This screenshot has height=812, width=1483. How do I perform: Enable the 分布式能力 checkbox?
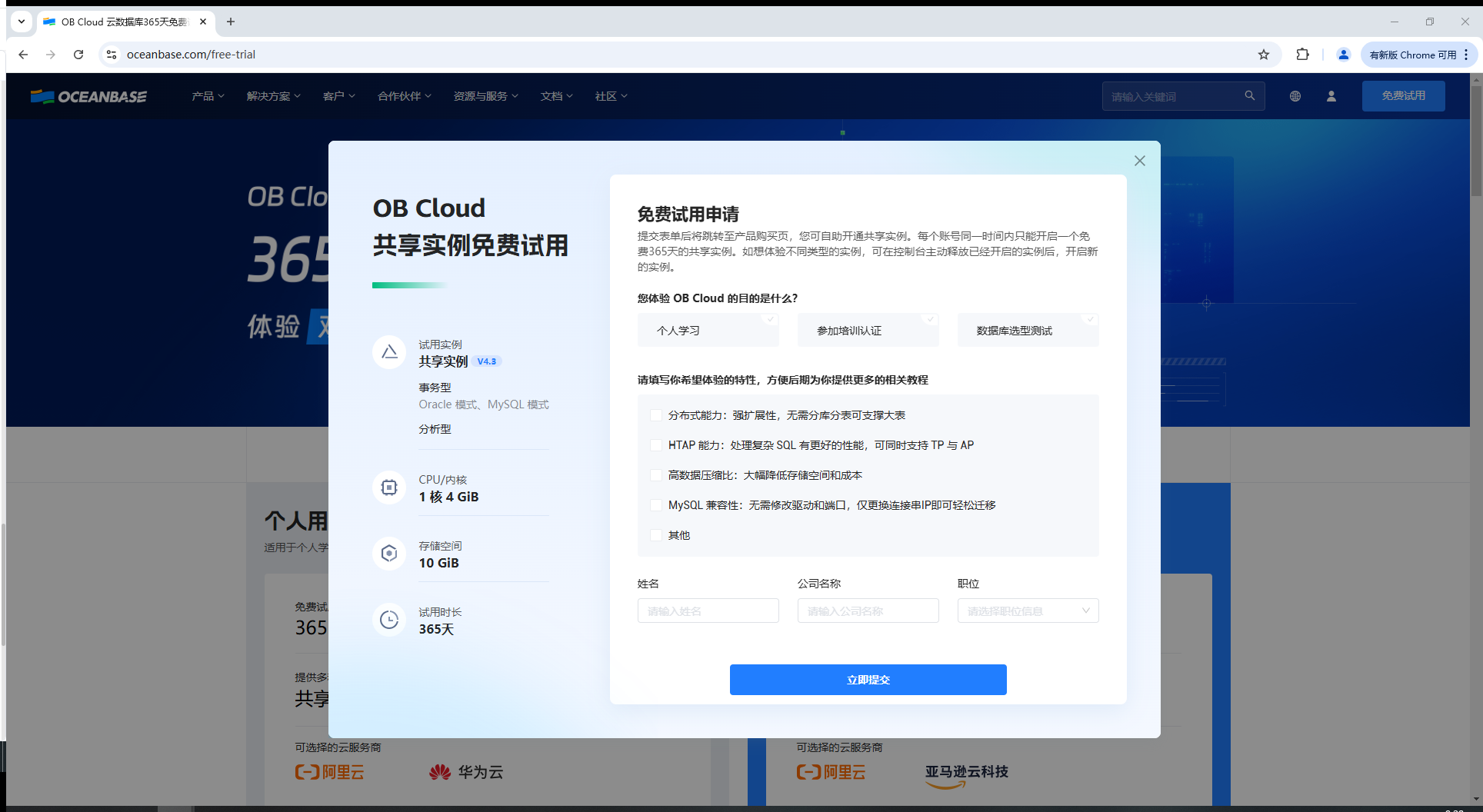pyautogui.click(x=655, y=414)
